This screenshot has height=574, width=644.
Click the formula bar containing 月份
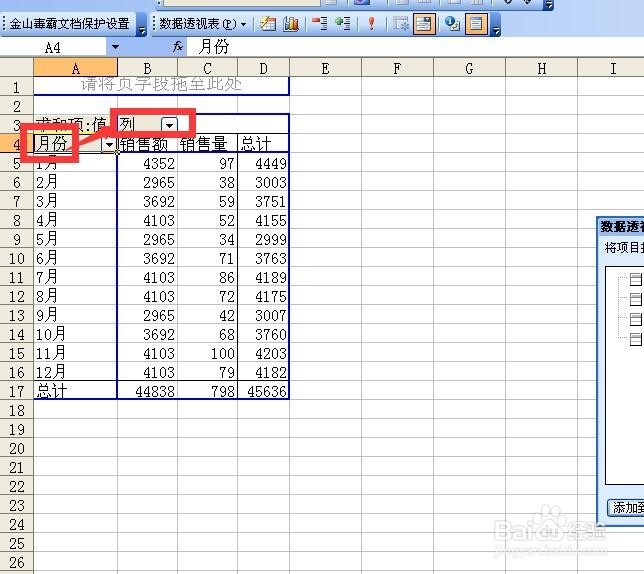click(x=415, y=47)
